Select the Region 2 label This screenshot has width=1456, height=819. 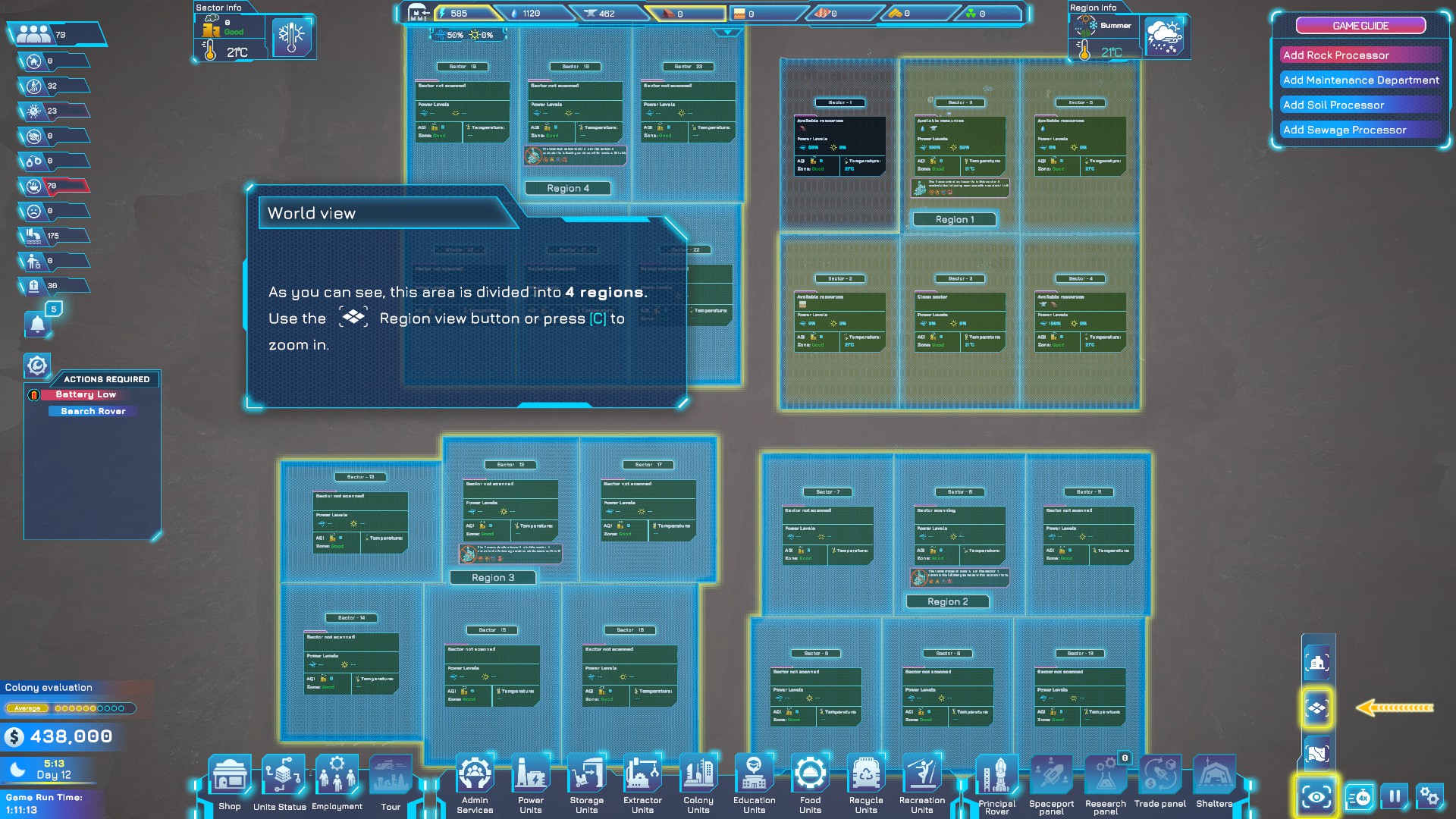click(x=947, y=601)
